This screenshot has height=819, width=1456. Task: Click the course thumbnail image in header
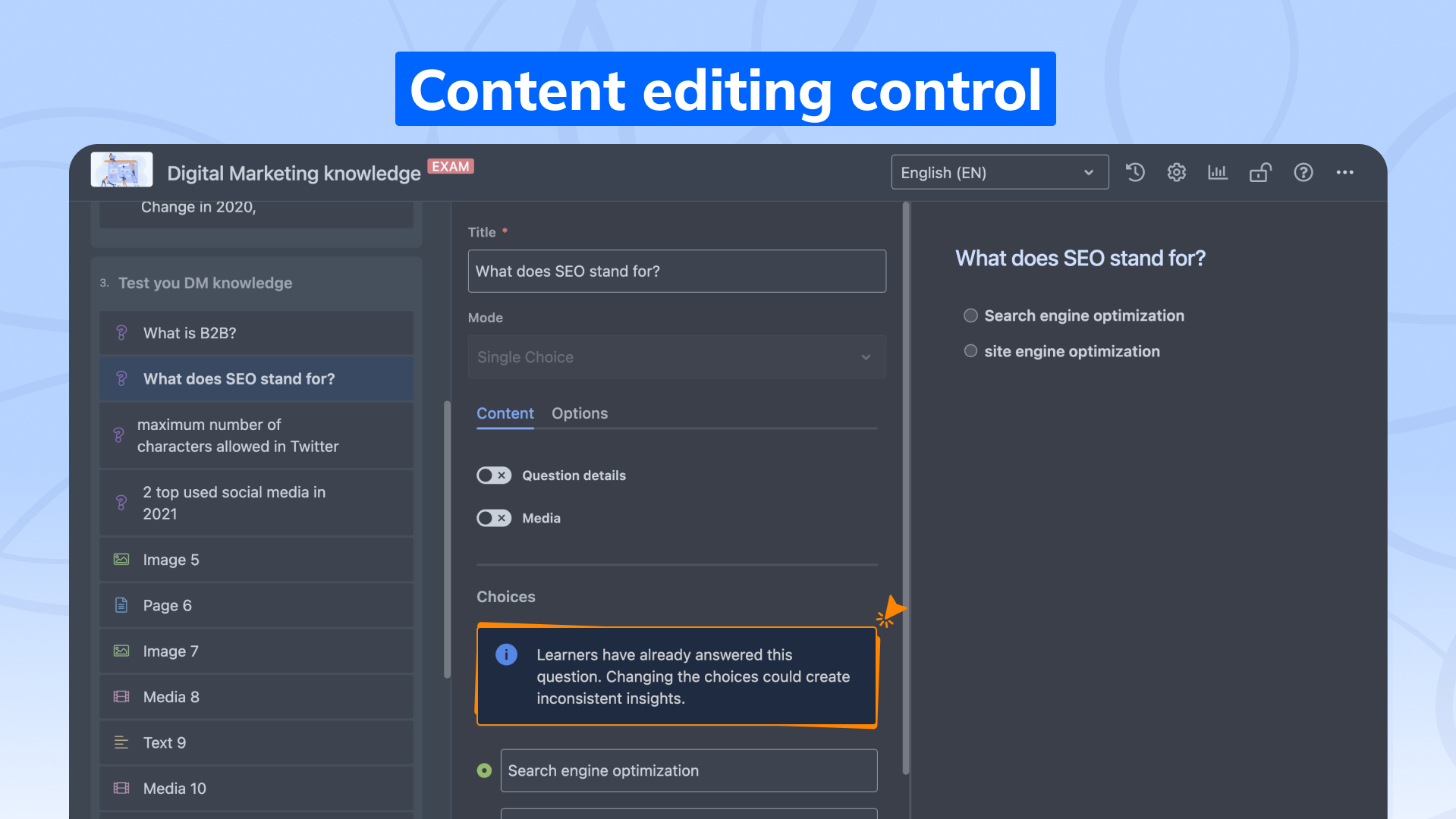(121, 170)
